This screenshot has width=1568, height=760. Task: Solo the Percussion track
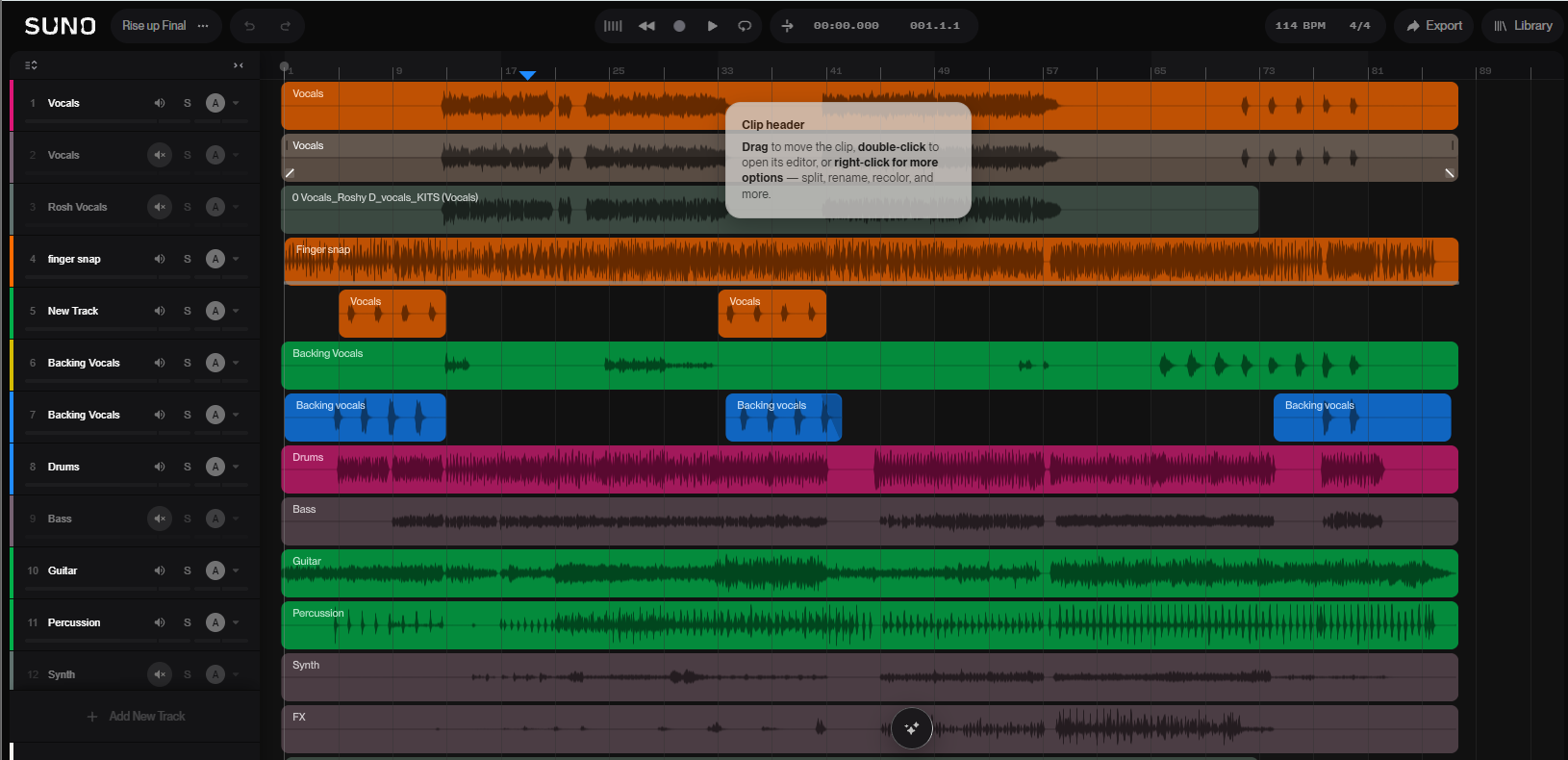[x=188, y=622]
